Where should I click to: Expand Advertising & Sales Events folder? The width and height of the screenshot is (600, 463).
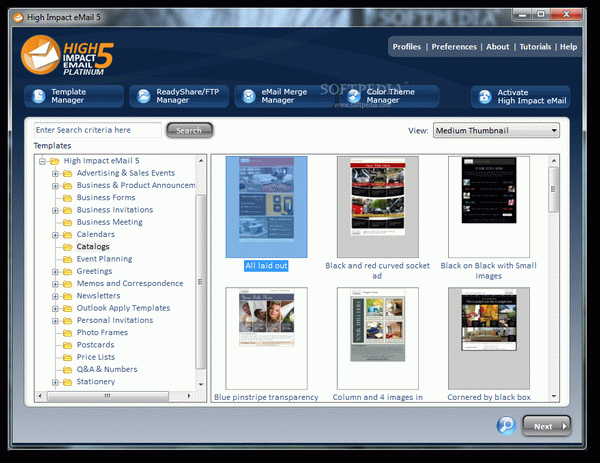(55, 174)
